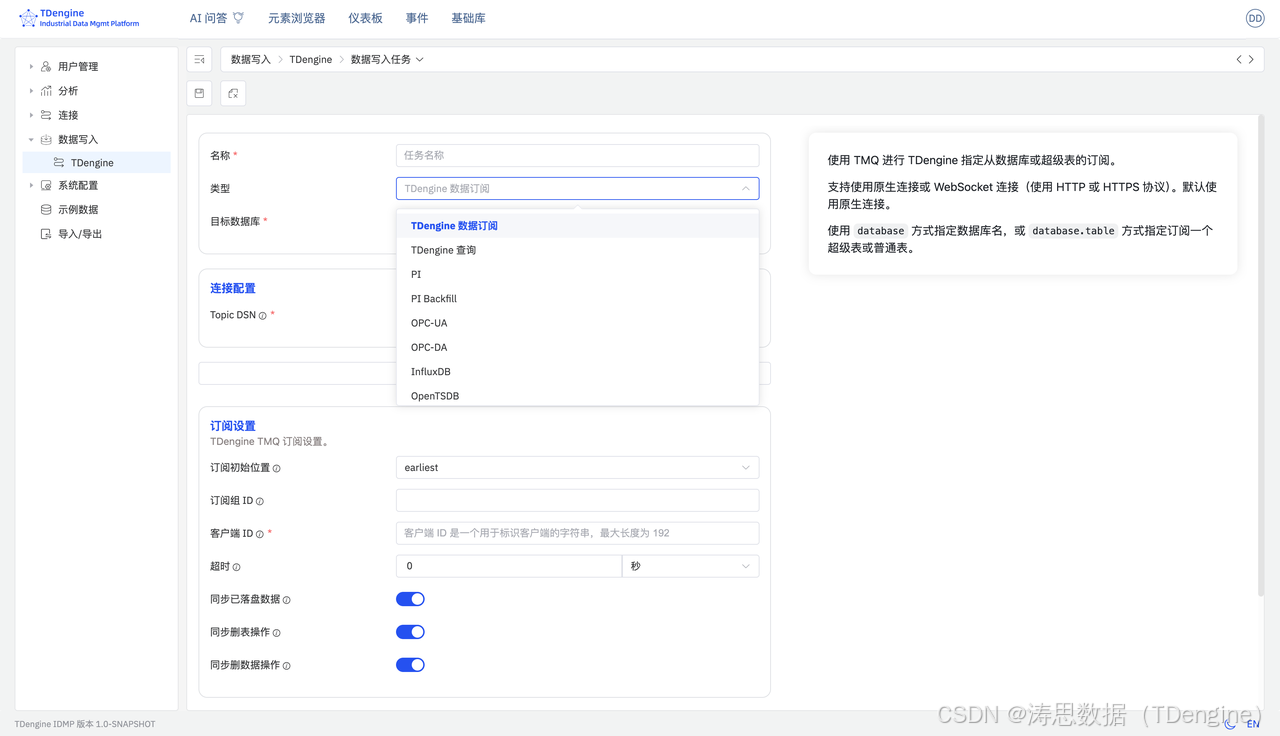The width and height of the screenshot is (1280, 736).
Task: Toggle 同步删数据操作 switch
Action: point(410,665)
